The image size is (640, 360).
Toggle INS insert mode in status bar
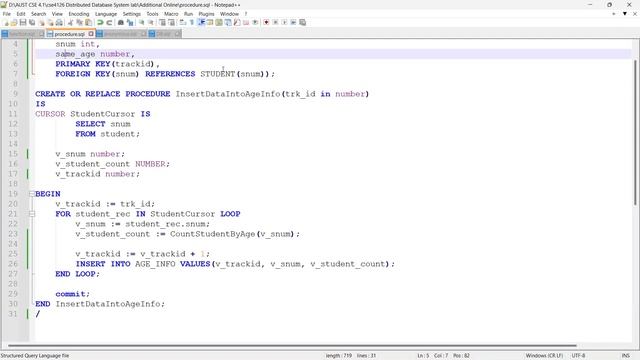click(x=625, y=356)
